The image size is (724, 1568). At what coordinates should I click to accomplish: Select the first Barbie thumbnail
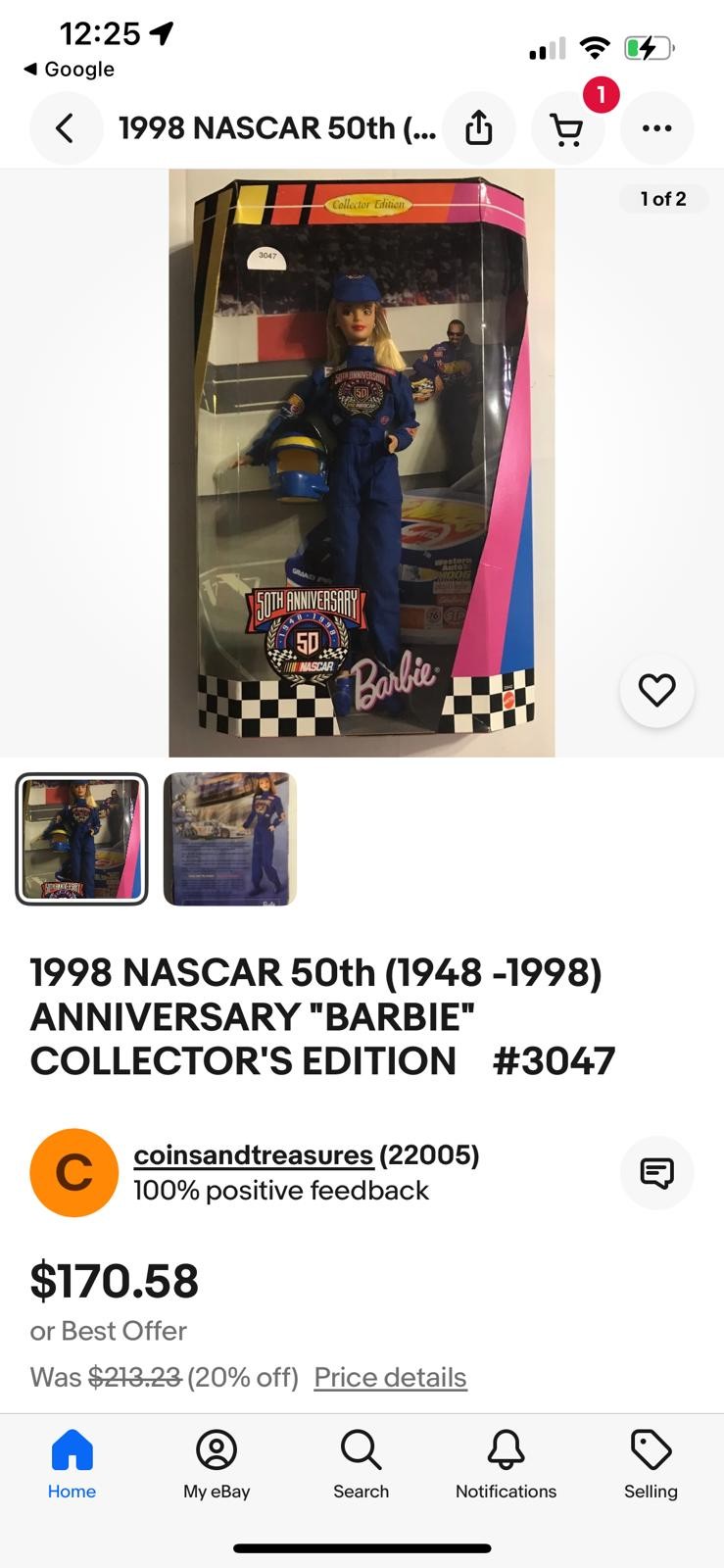point(81,839)
